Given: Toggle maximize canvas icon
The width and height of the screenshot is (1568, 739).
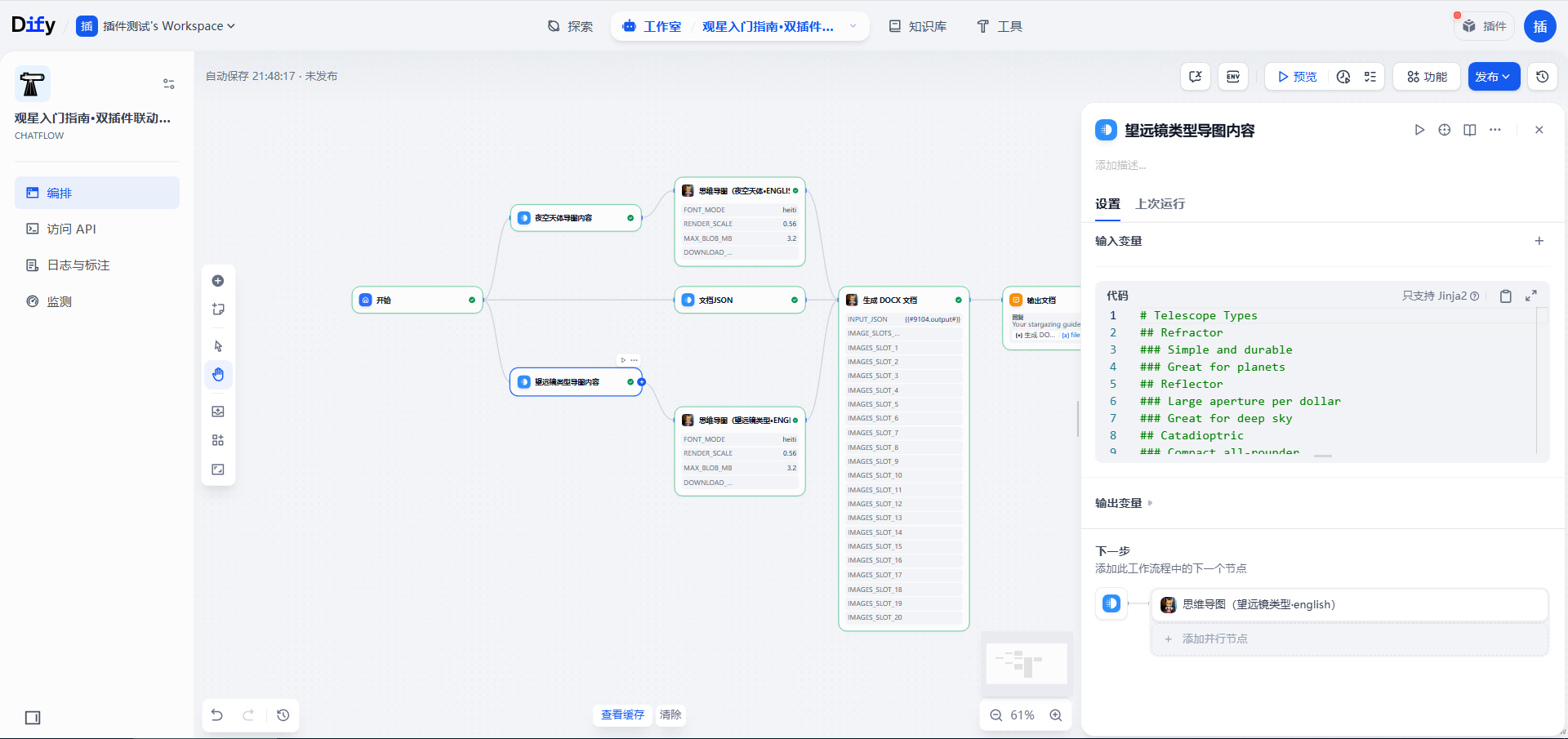Looking at the screenshot, I should [x=218, y=470].
